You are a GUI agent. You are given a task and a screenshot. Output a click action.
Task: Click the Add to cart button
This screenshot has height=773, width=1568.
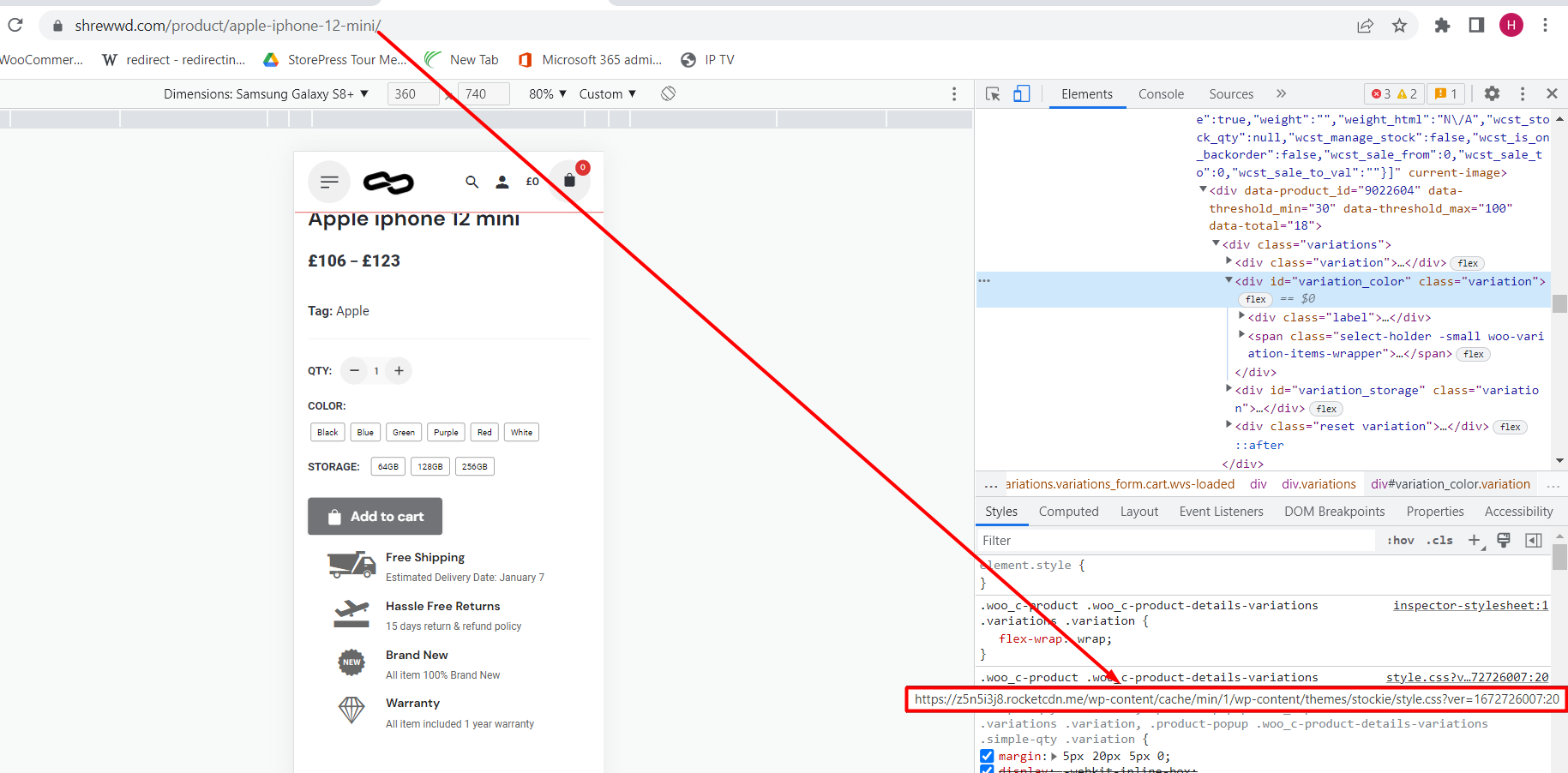point(375,516)
